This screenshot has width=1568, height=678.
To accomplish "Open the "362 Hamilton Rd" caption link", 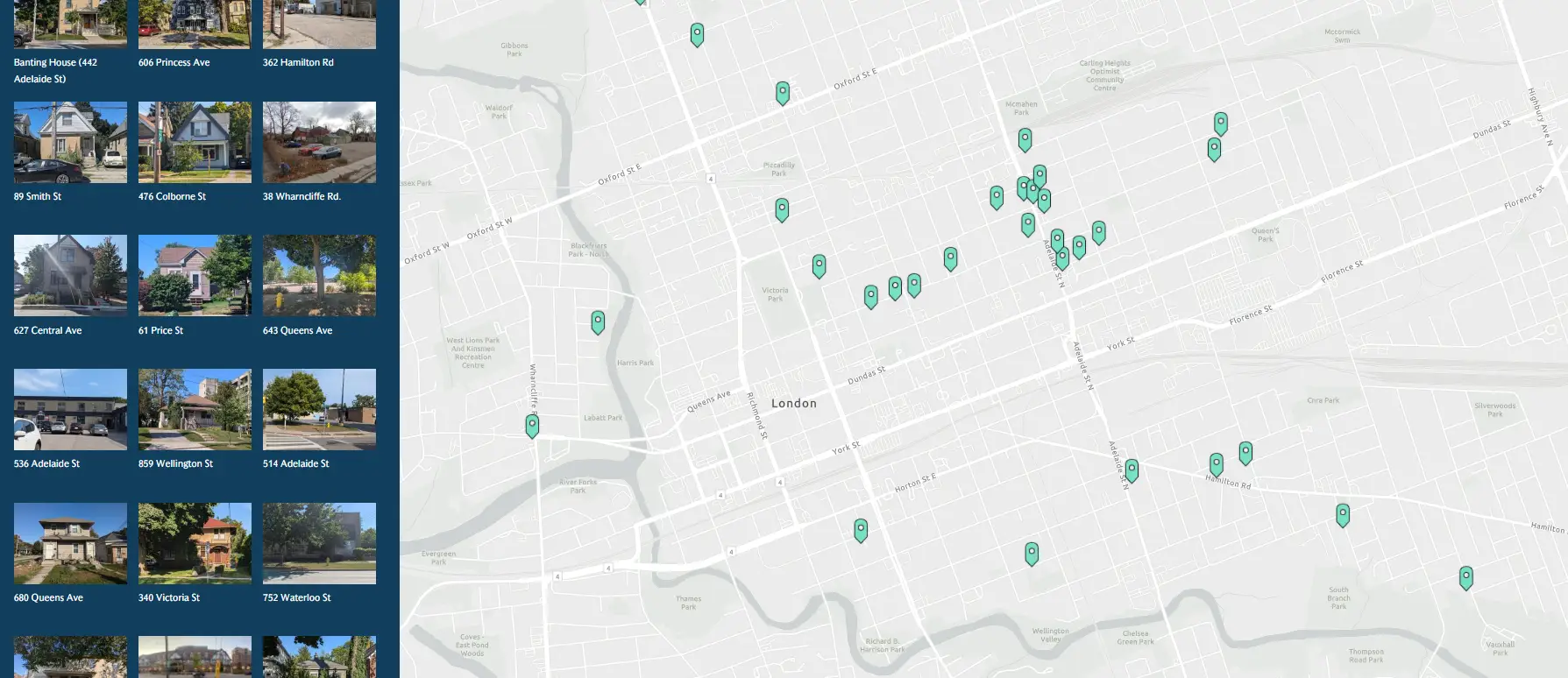I will [298, 62].
